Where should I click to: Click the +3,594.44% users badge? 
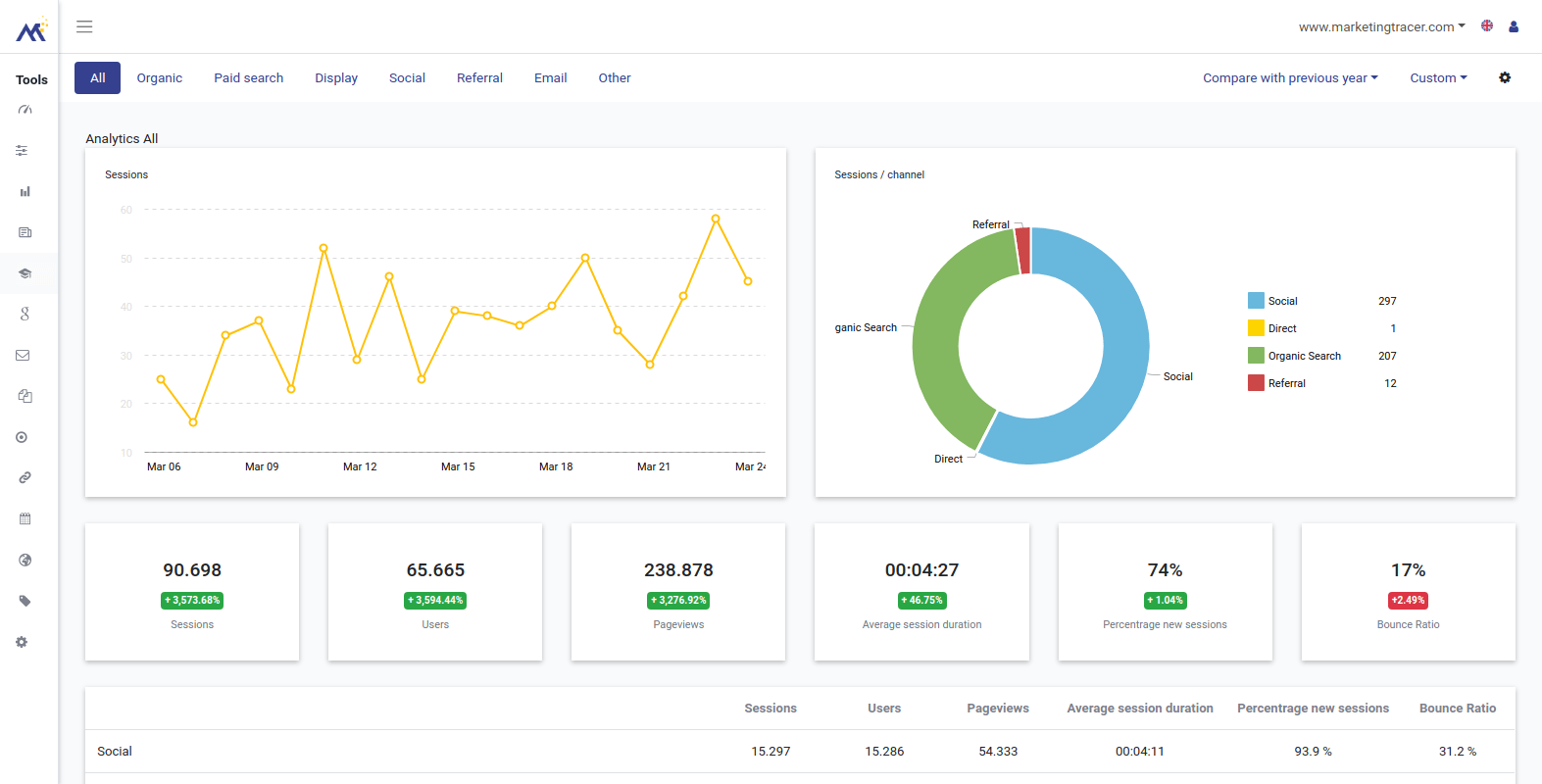(435, 600)
